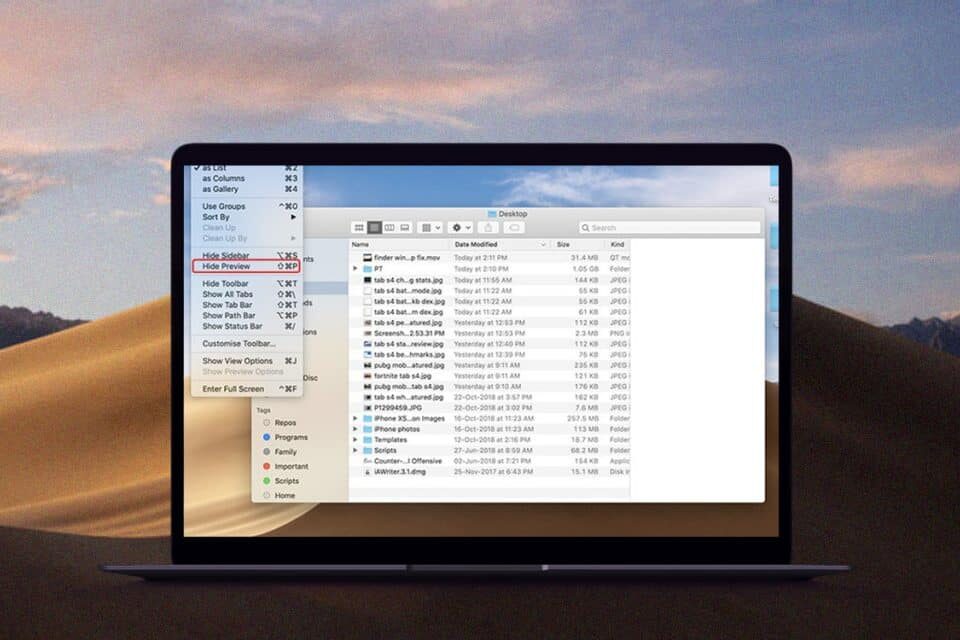Choose 'as Columns' view option
960x640 pixels.
tap(223, 178)
